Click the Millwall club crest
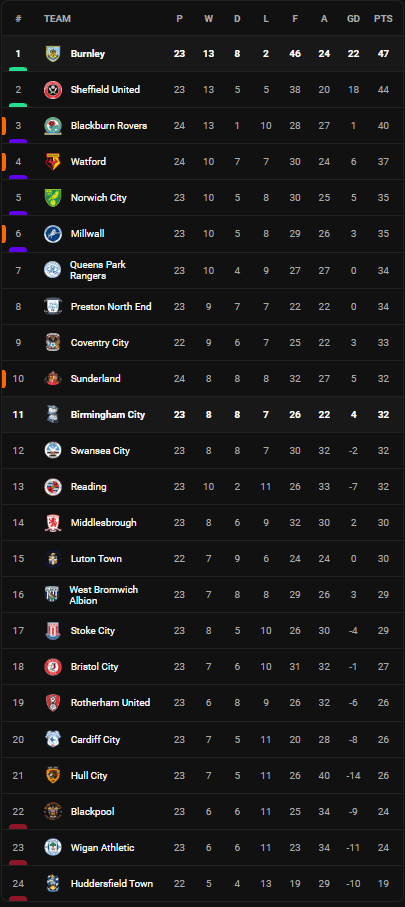This screenshot has height=907, width=405. [53, 234]
